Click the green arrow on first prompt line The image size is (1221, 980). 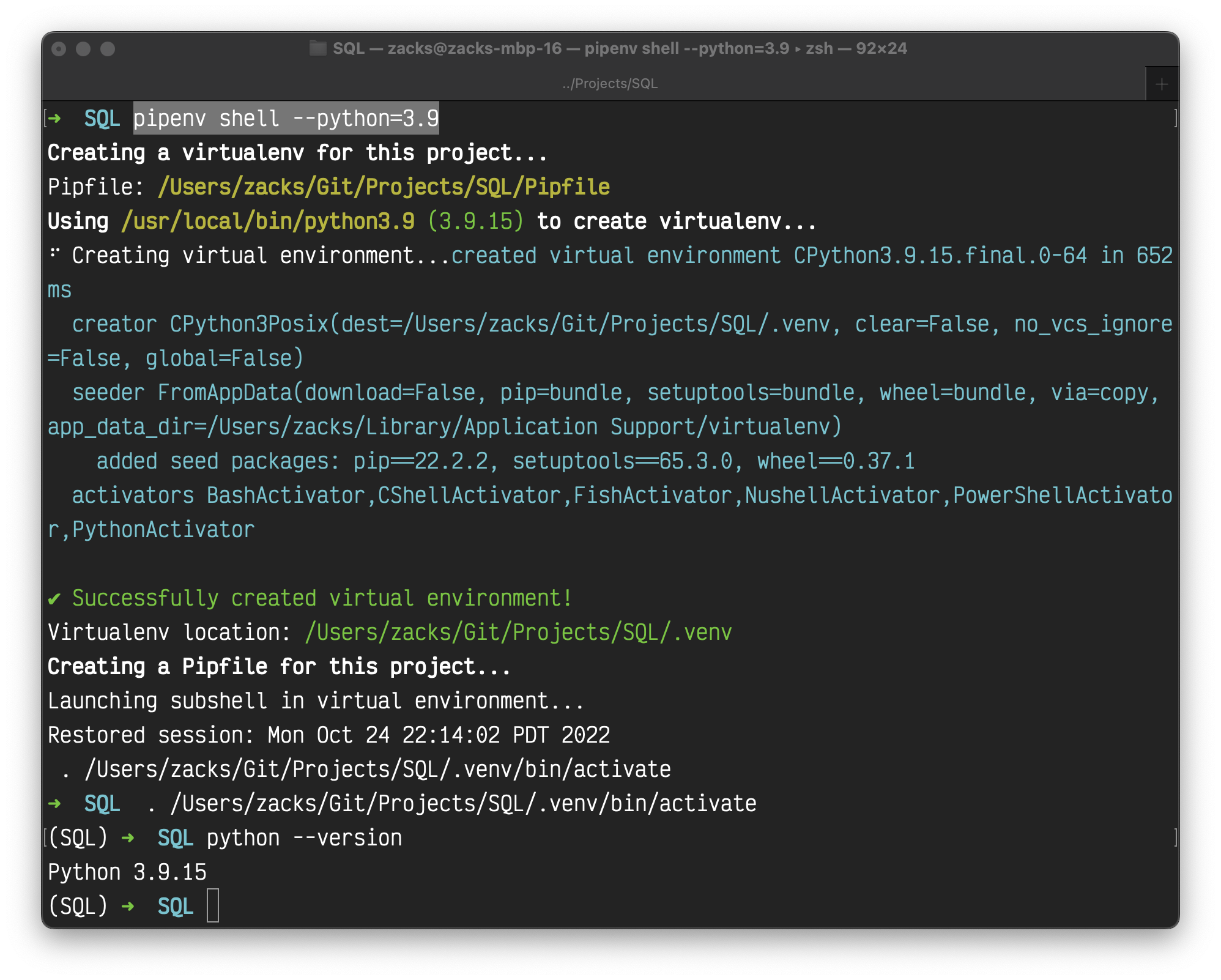pyautogui.click(x=54, y=118)
